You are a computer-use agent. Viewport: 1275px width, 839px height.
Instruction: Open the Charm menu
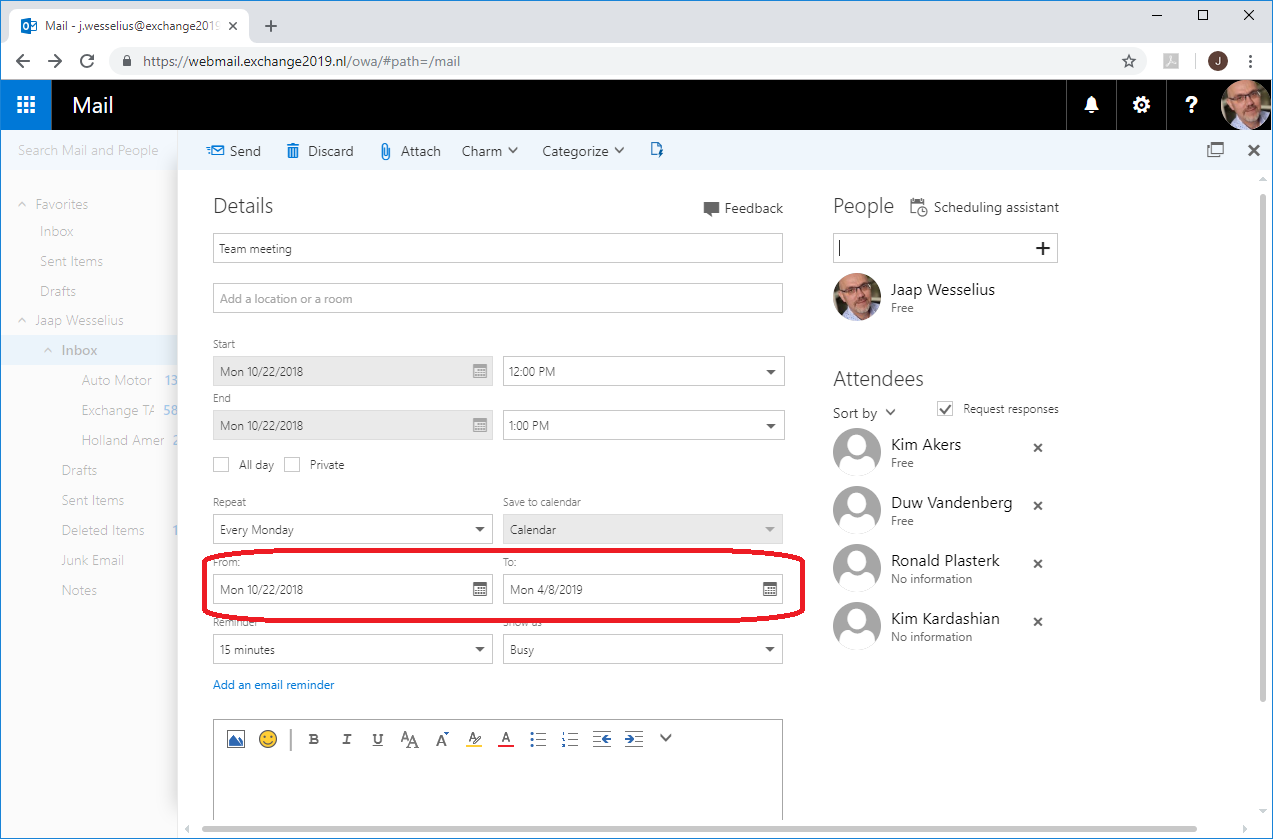tap(489, 151)
